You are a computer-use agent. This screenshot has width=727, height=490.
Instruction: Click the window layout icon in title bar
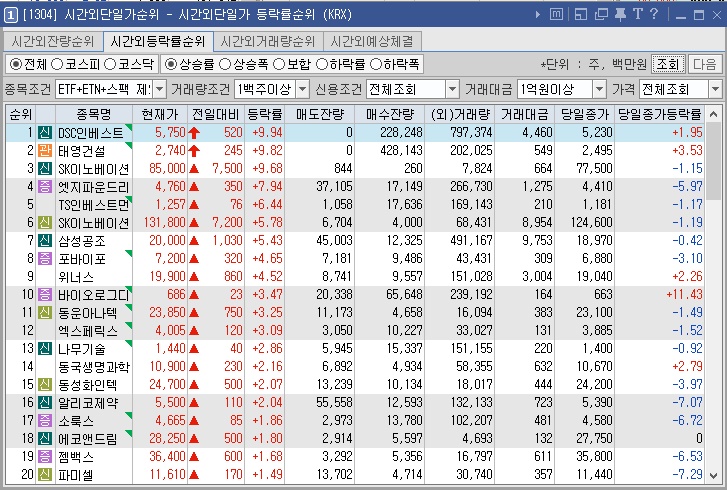(x=580, y=14)
